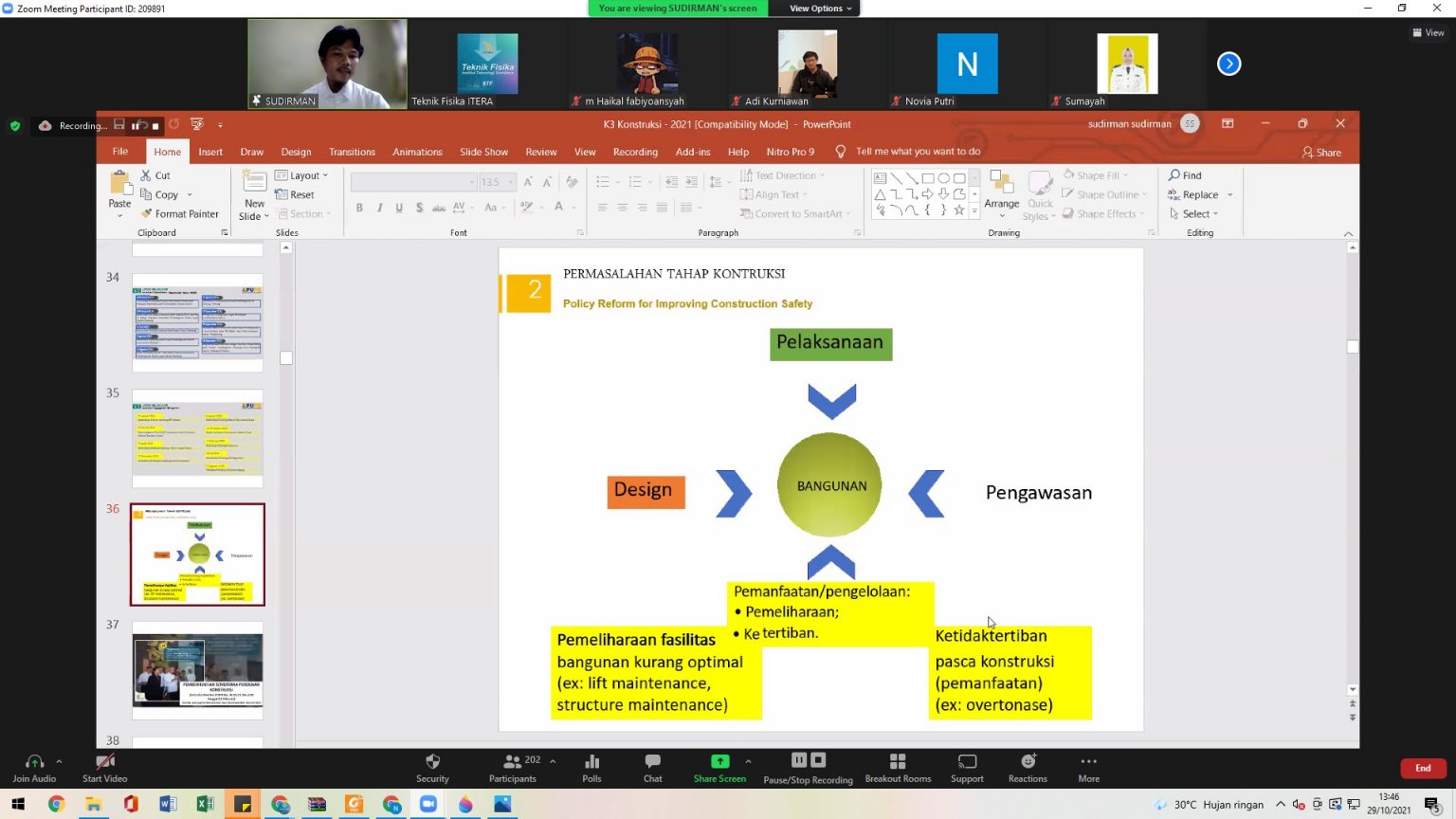Open the Polls icon in Zoom toolbar

(591, 767)
